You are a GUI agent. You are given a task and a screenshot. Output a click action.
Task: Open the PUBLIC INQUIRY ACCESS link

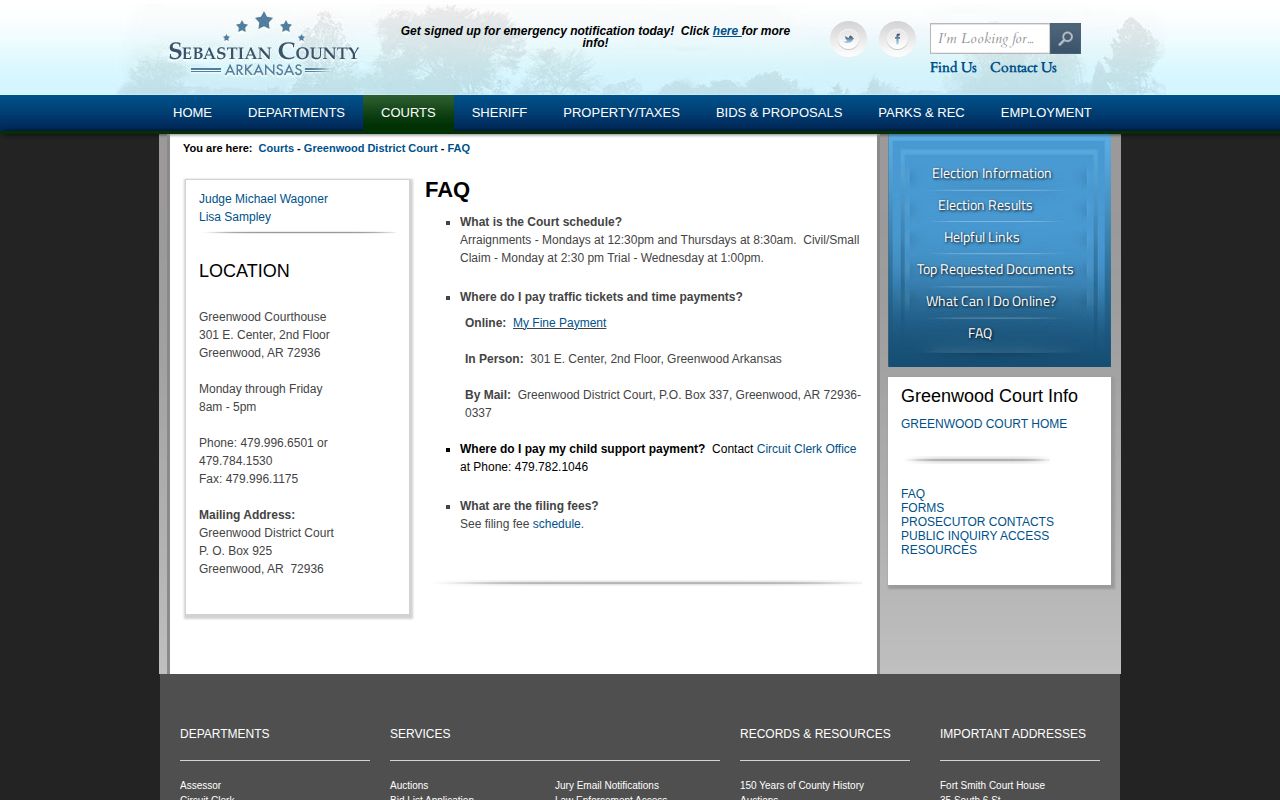(x=975, y=536)
